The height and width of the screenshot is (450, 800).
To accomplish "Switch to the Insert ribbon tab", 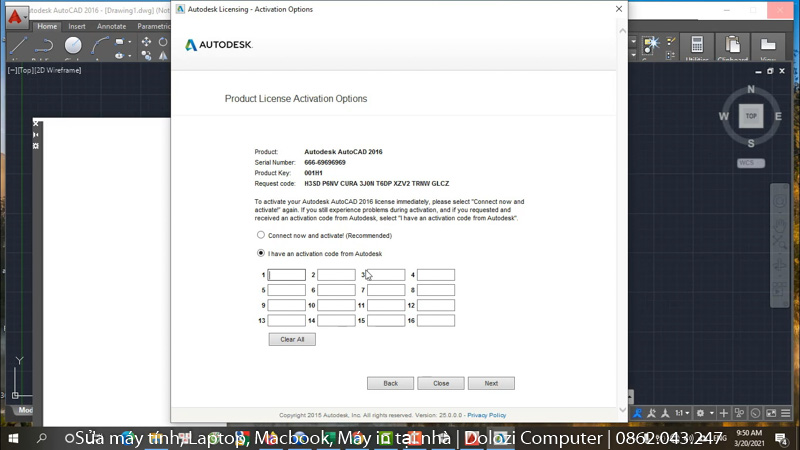I will click(x=77, y=26).
